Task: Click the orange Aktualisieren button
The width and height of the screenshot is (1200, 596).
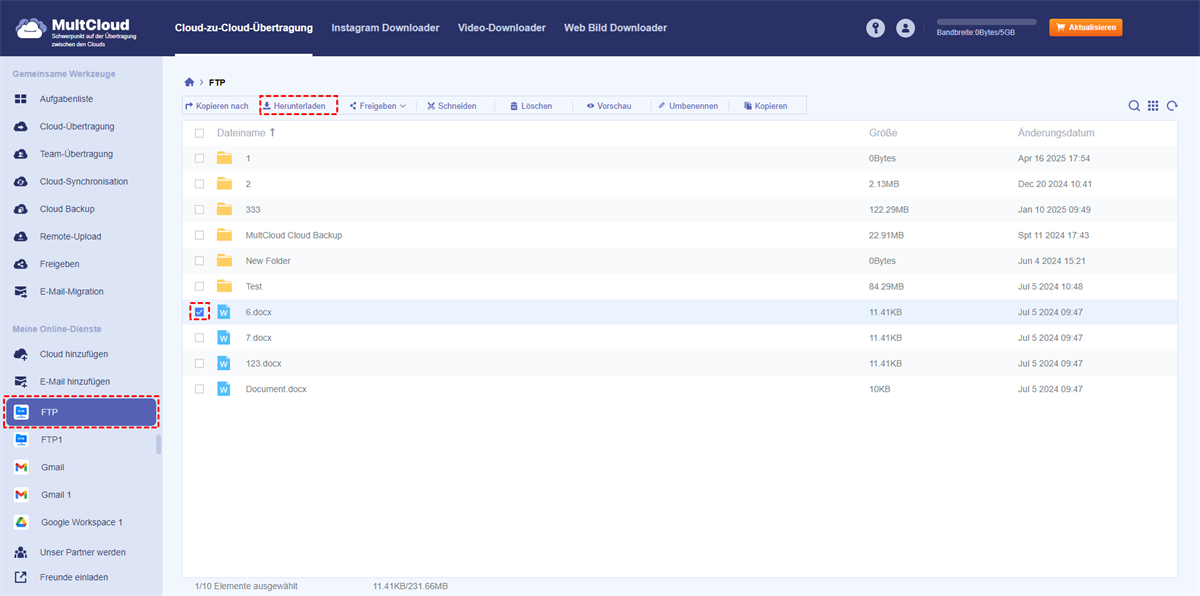Action: (1085, 28)
